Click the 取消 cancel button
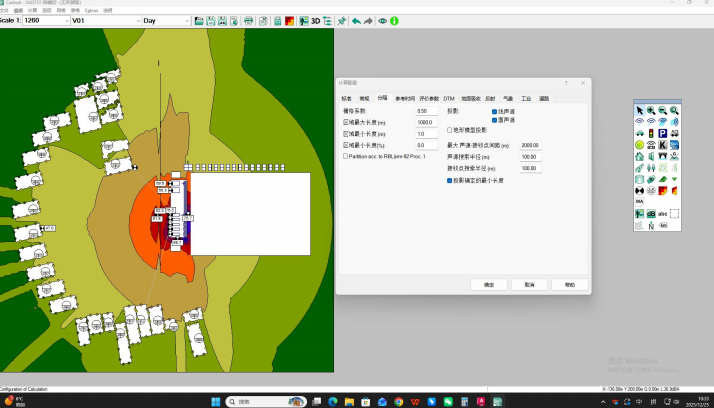The image size is (714, 408). point(529,285)
